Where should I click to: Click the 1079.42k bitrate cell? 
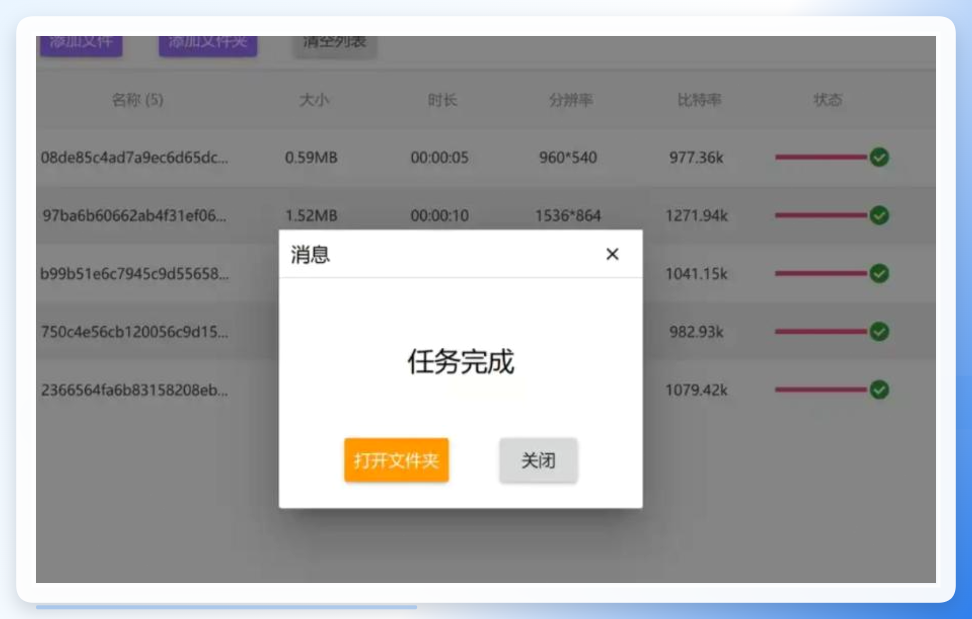coord(696,390)
